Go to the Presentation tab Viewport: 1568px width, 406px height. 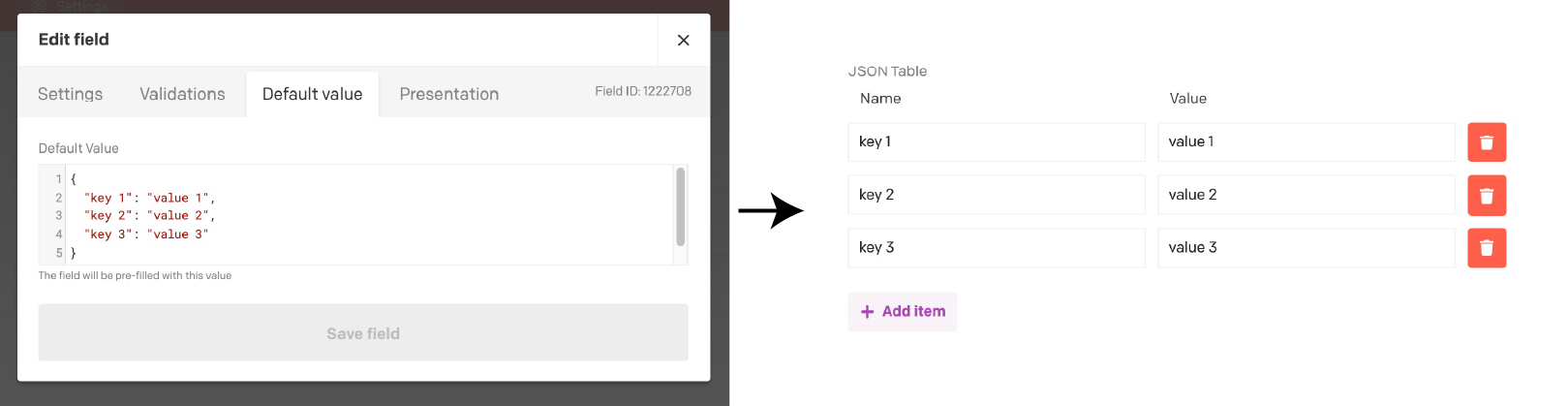tap(448, 94)
